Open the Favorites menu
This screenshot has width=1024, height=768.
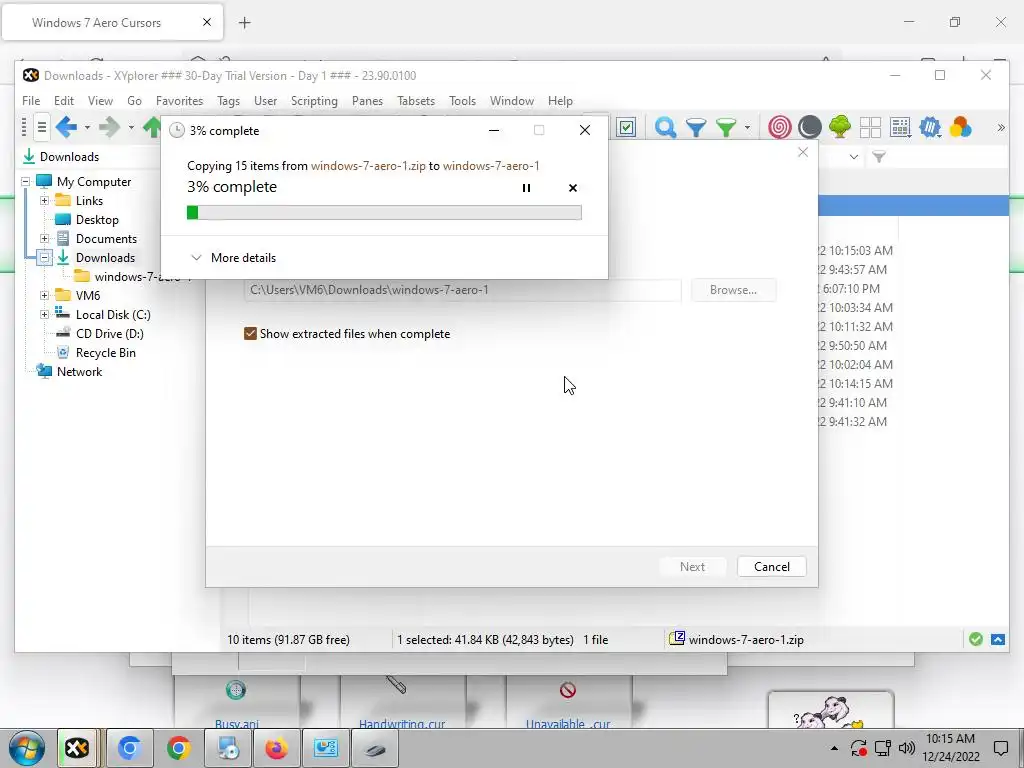[x=180, y=101]
